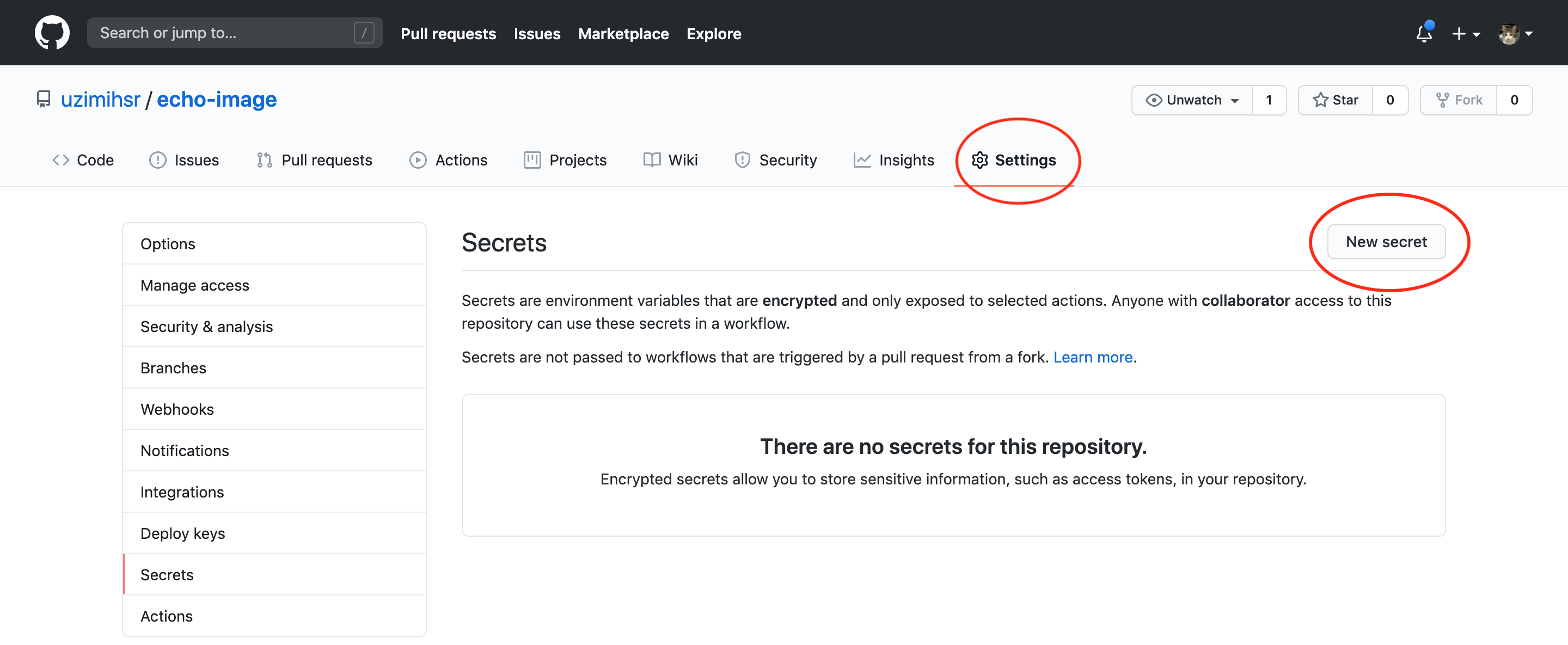Open Integrations settings

[x=274, y=492]
